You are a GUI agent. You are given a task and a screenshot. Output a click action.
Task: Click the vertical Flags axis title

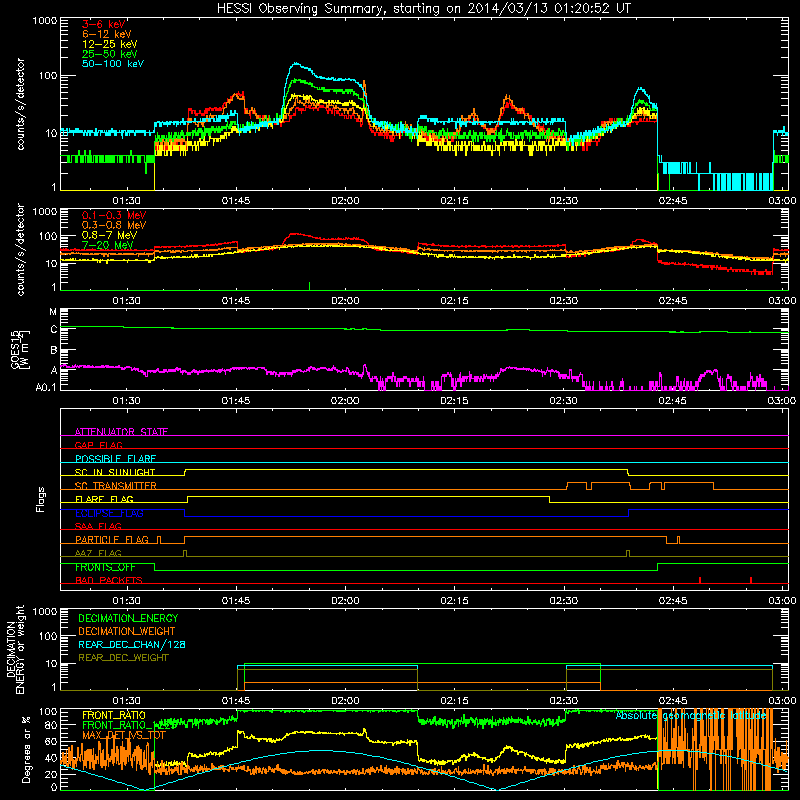41,499
